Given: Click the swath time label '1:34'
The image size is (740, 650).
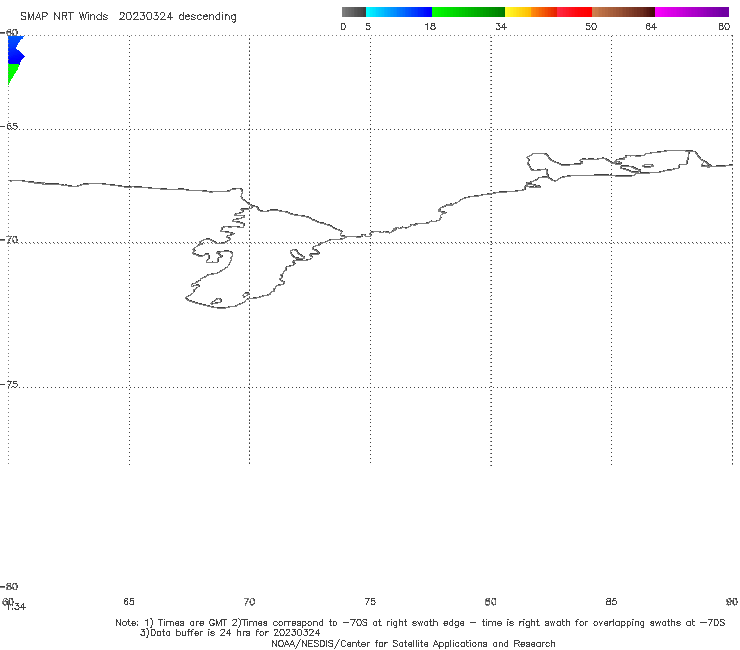Looking at the screenshot, I should coord(17,607).
